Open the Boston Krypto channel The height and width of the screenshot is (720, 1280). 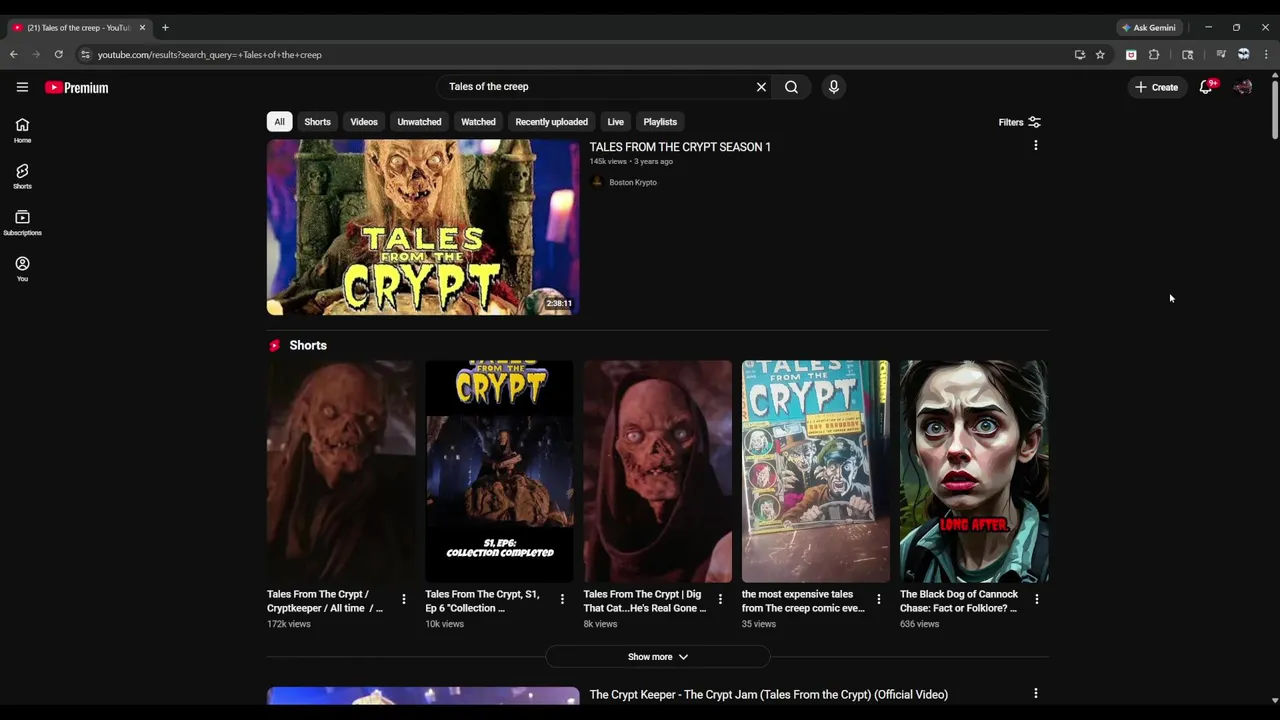coord(633,182)
